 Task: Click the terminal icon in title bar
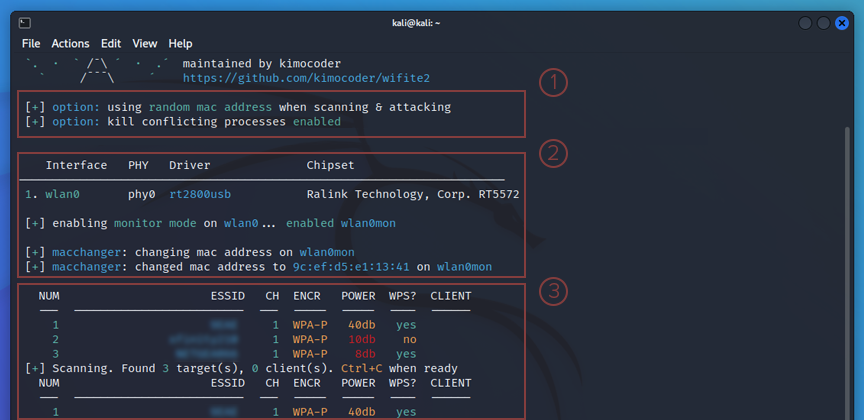click(x=25, y=23)
